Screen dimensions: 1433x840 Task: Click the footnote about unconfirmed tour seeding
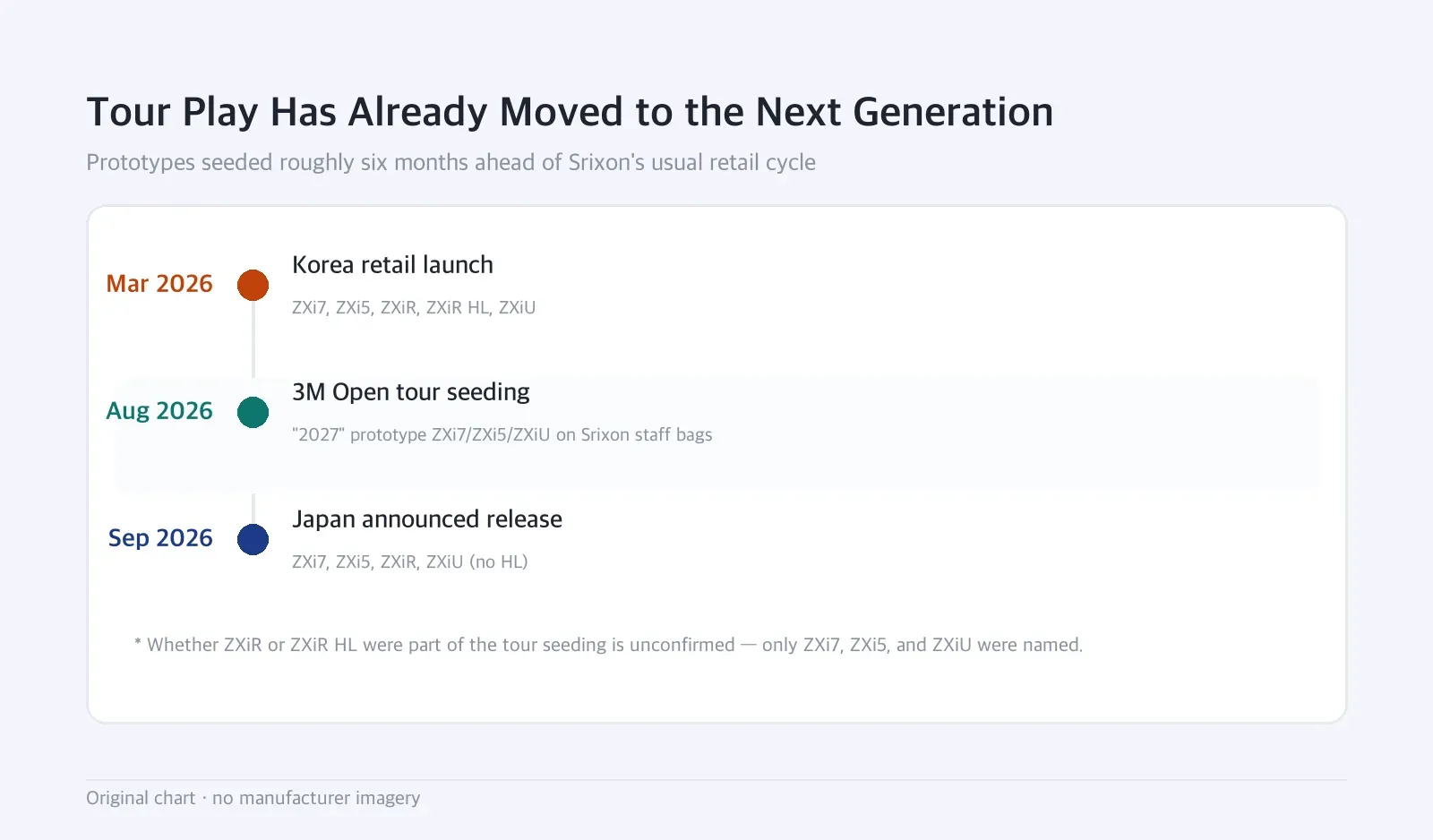pos(609,645)
